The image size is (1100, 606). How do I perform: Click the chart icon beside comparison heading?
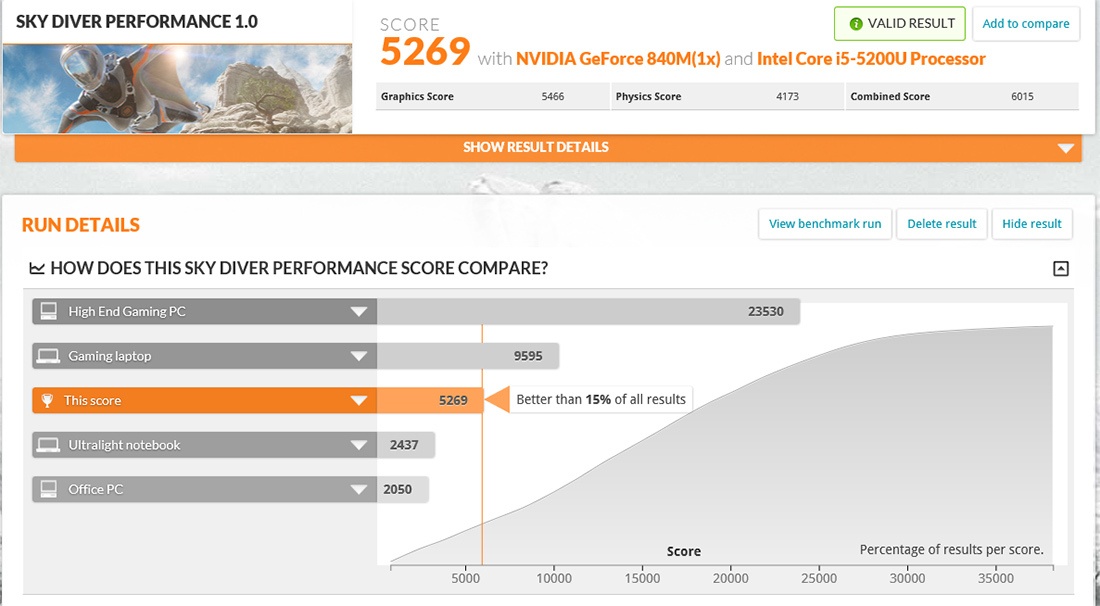point(36,268)
